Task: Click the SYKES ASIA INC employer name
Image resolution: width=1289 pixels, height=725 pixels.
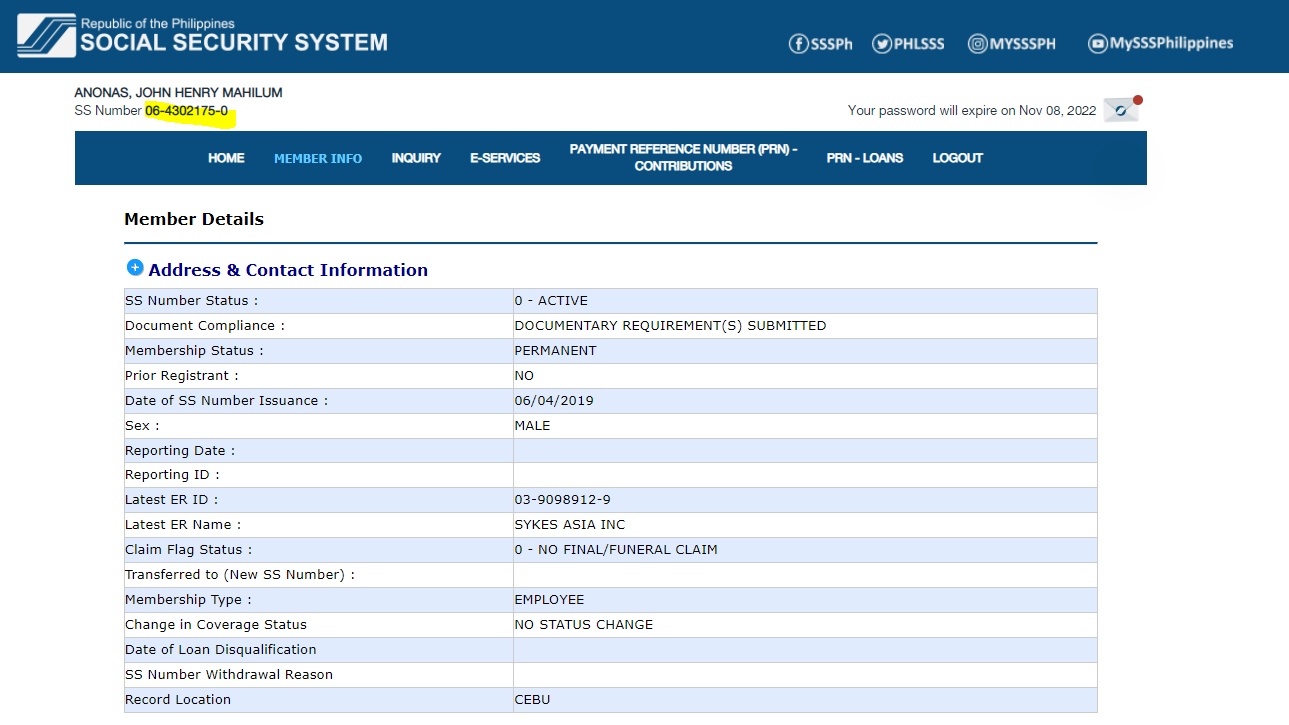Action: point(570,525)
